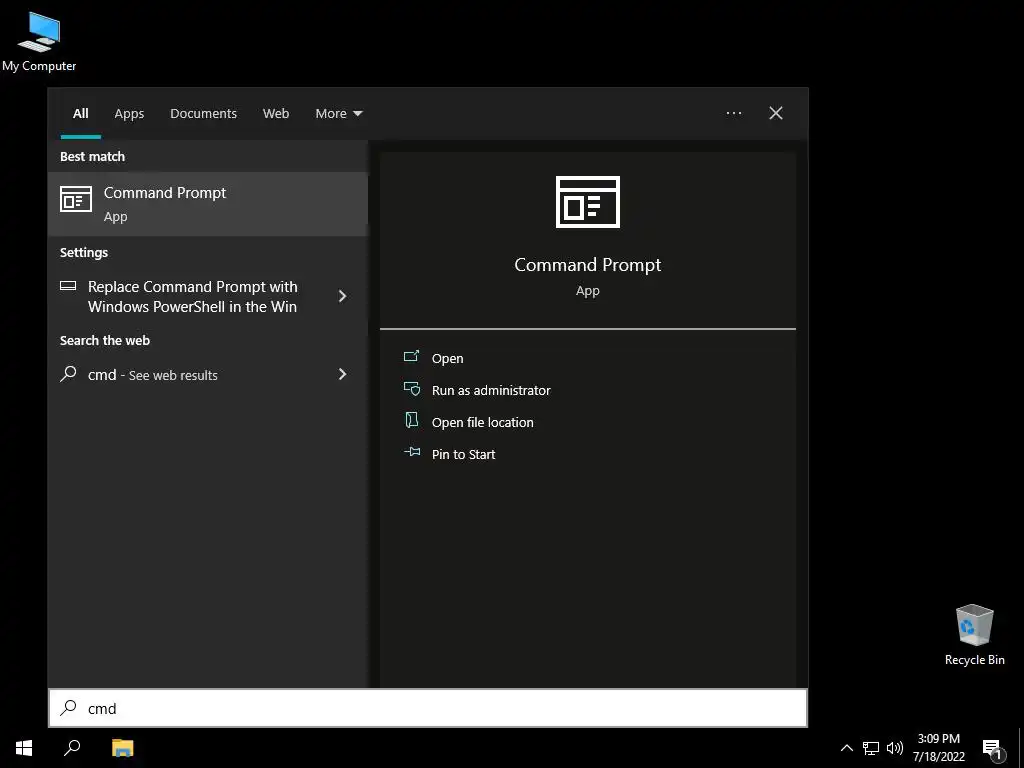Click the taskbar search magnifier icon
Viewport: 1024px width, 768px height.
[72, 748]
